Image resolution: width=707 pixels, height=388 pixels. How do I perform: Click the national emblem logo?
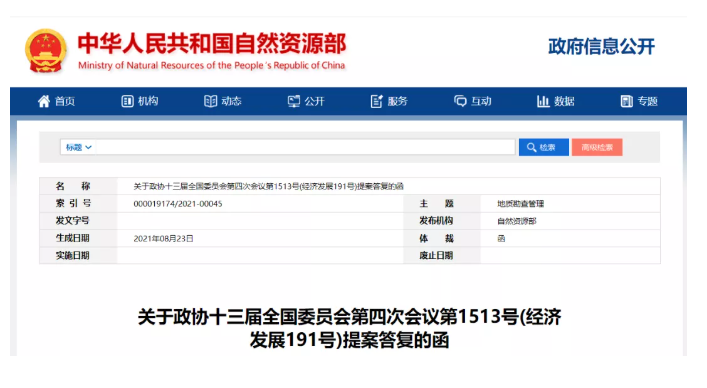pos(46,51)
